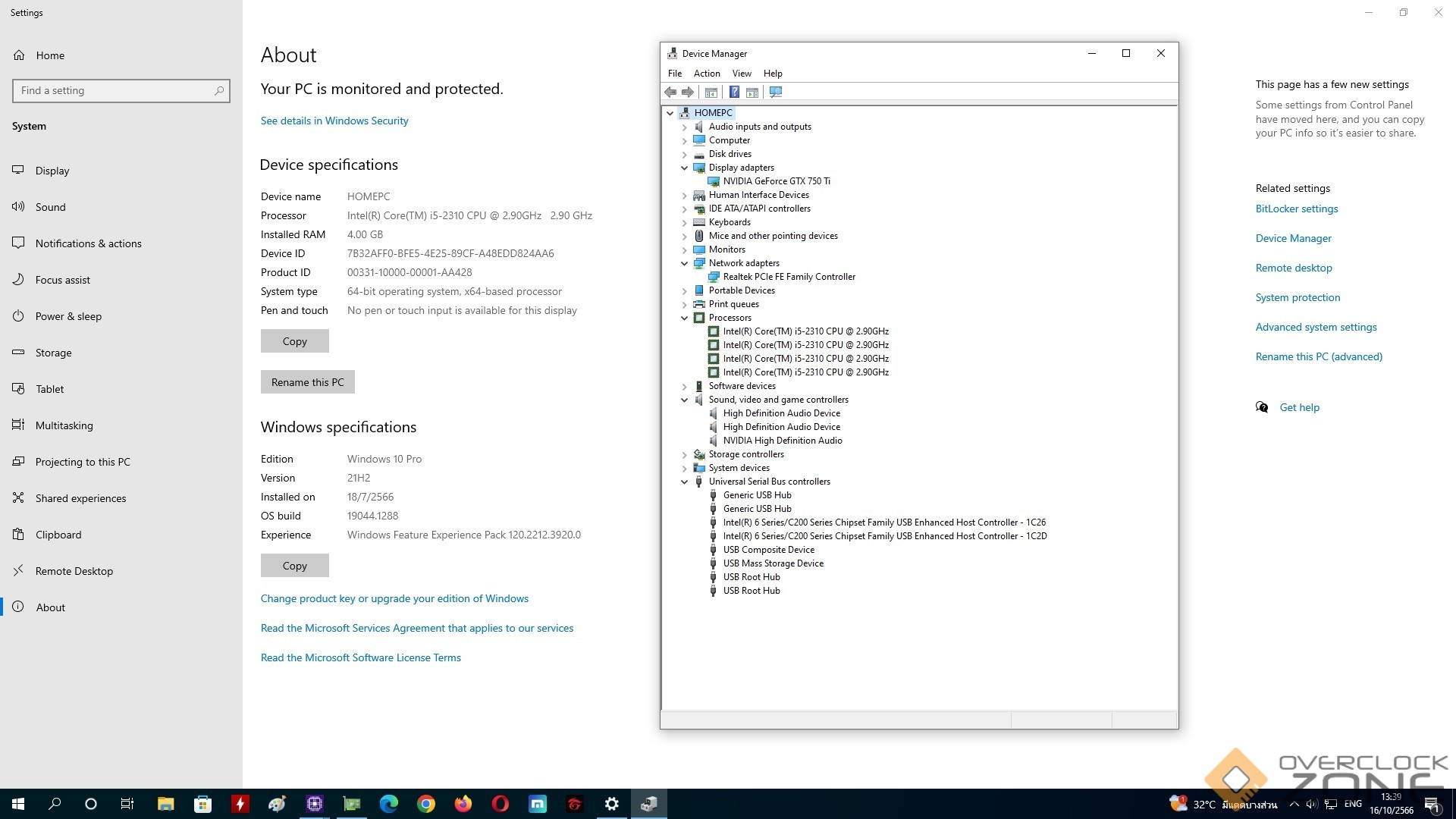The width and height of the screenshot is (1456, 819).
Task: Expand the Disk drives node
Action: 684,154
